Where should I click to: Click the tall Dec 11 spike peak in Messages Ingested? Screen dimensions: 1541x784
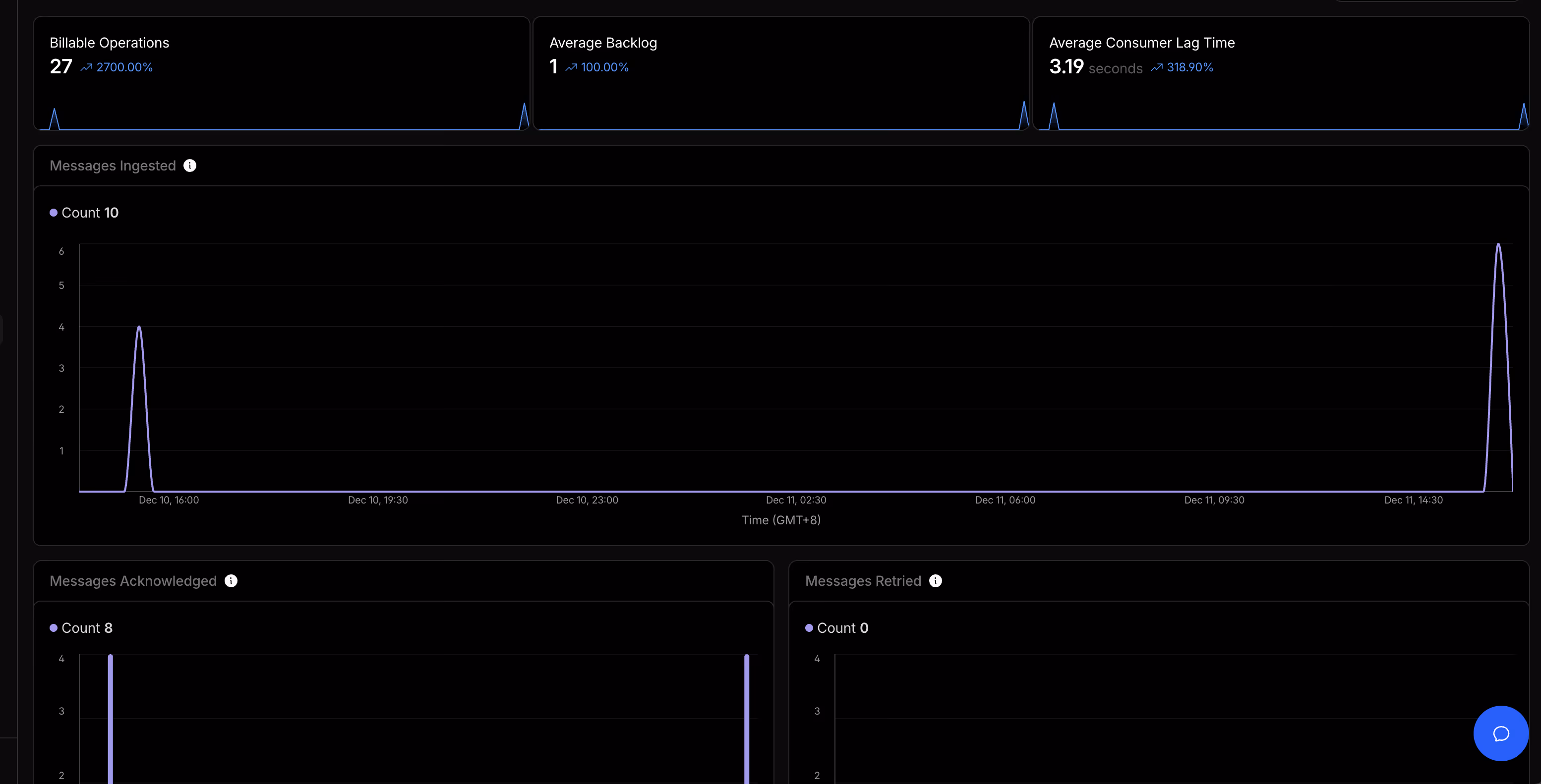pyautogui.click(x=1498, y=245)
